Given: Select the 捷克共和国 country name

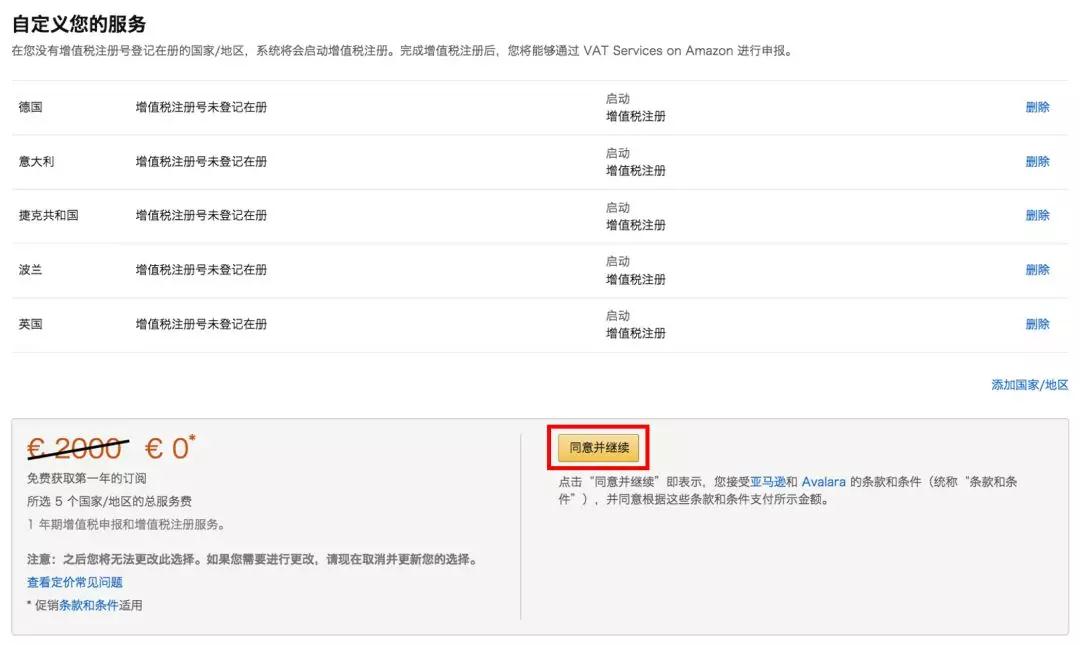Looking at the screenshot, I should 48,215.
